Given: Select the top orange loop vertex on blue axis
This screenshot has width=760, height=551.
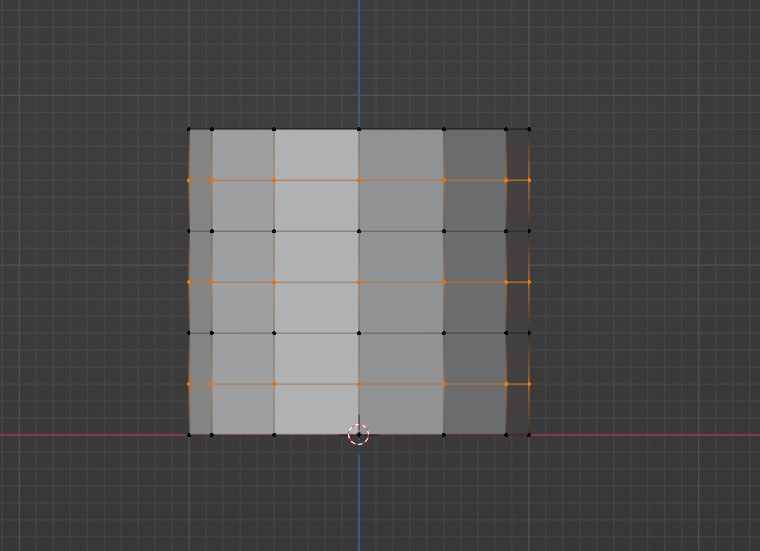Looking at the screenshot, I should [359, 180].
